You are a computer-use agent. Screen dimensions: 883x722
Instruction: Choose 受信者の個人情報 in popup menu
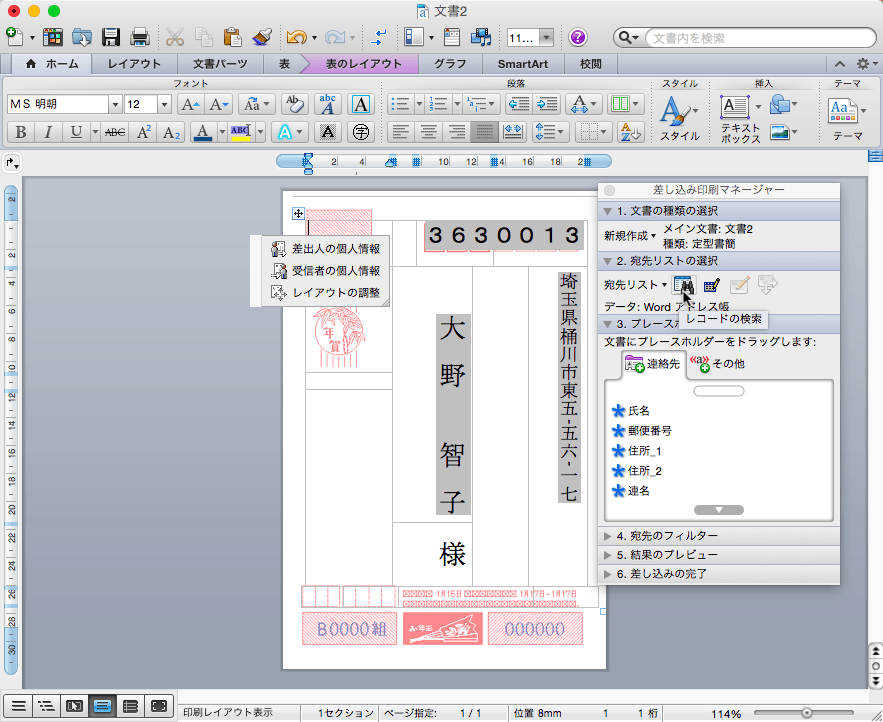click(325, 271)
